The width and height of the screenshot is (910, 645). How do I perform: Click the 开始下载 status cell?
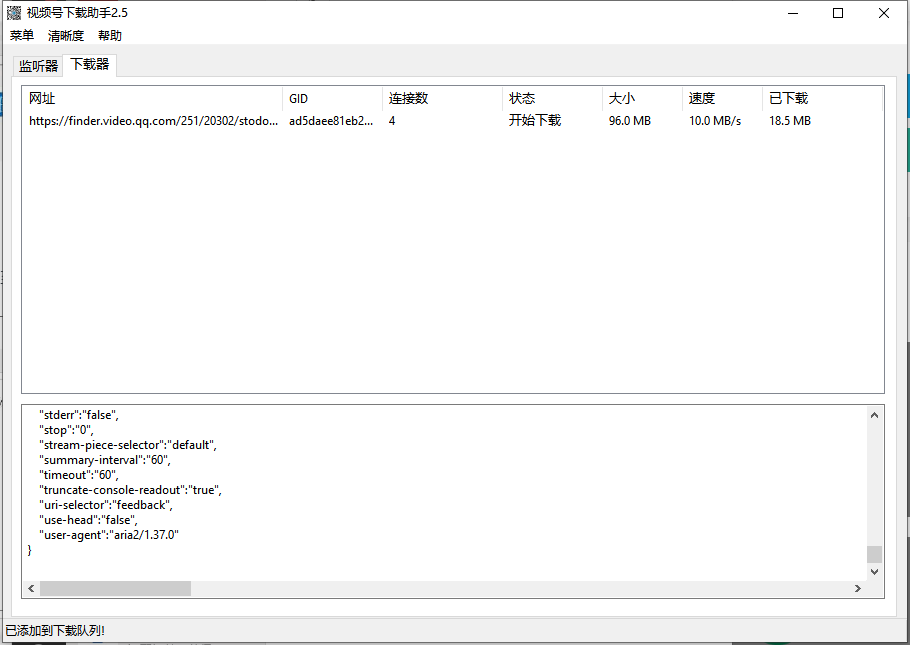[x=535, y=121]
